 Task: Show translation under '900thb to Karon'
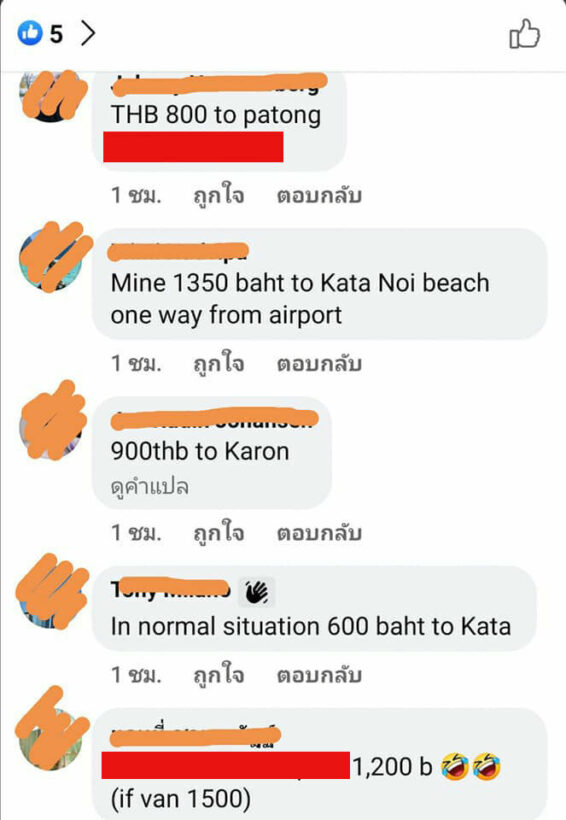tap(150, 487)
